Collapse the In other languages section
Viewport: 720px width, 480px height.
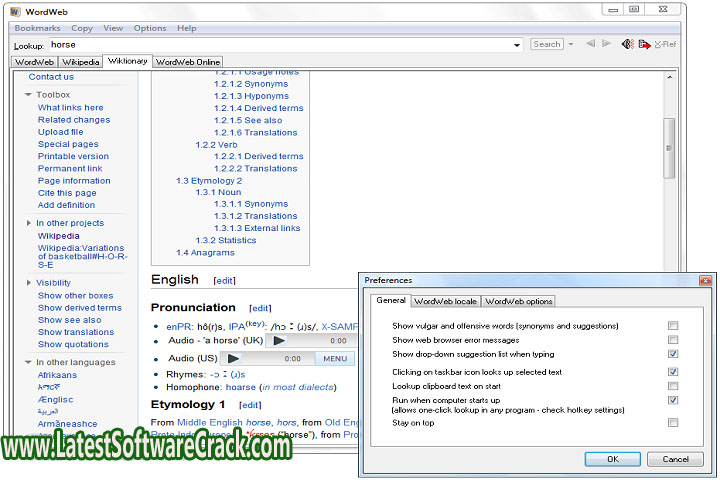point(28,362)
